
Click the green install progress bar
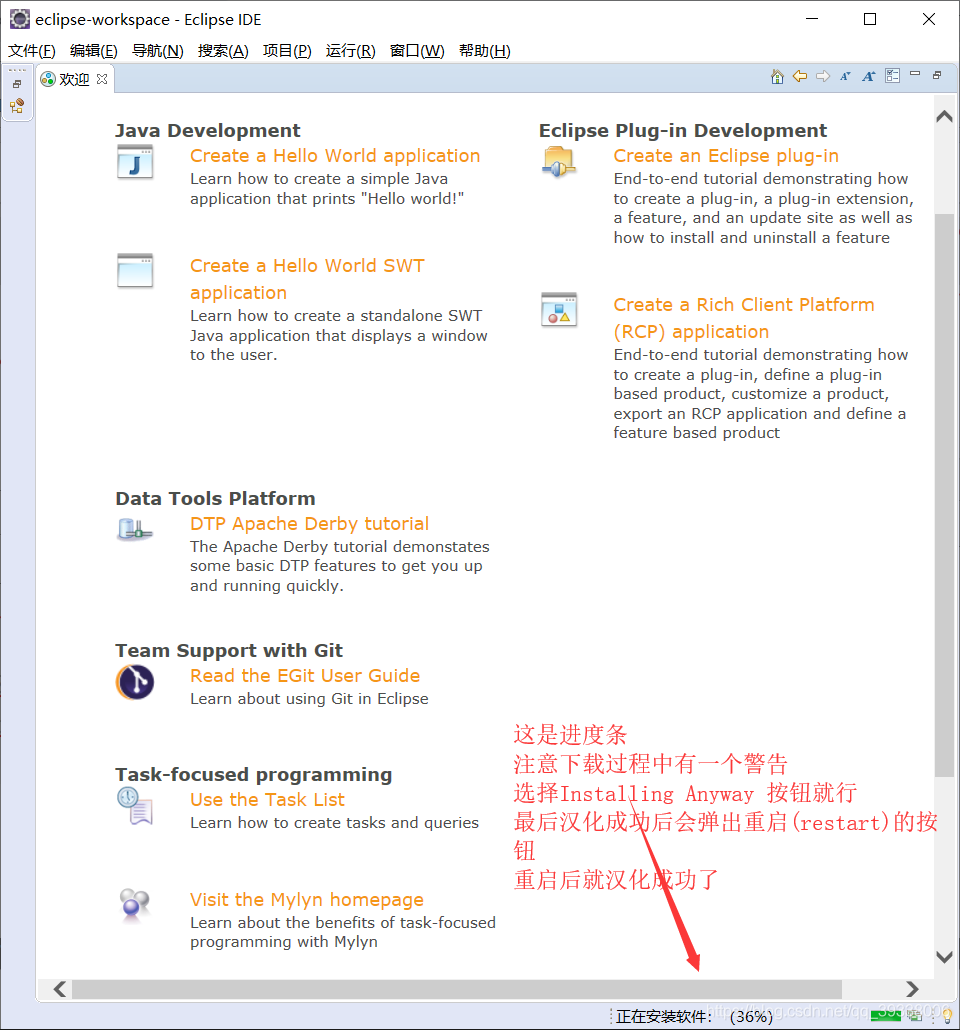(886, 1016)
